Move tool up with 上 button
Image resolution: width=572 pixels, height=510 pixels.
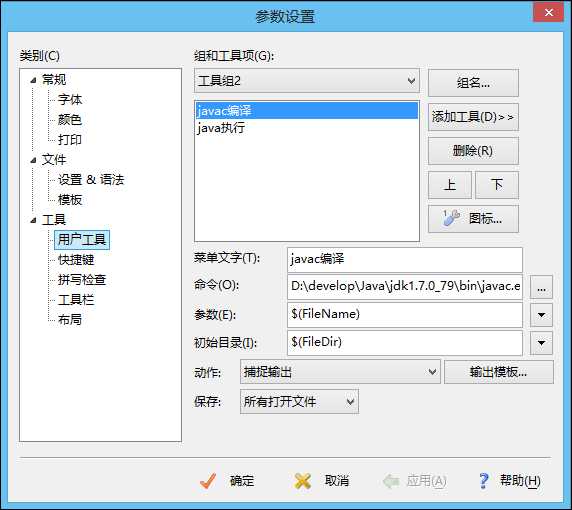[450, 185]
